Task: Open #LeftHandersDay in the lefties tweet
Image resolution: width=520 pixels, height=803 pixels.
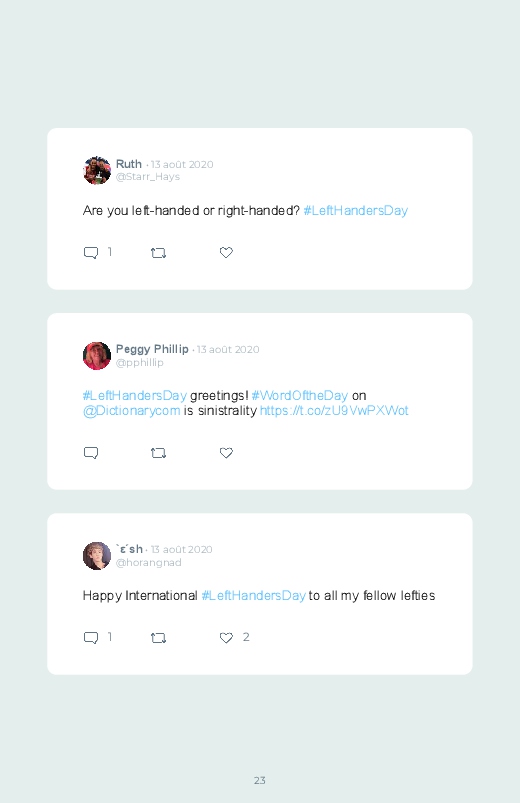Action: coord(254,596)
